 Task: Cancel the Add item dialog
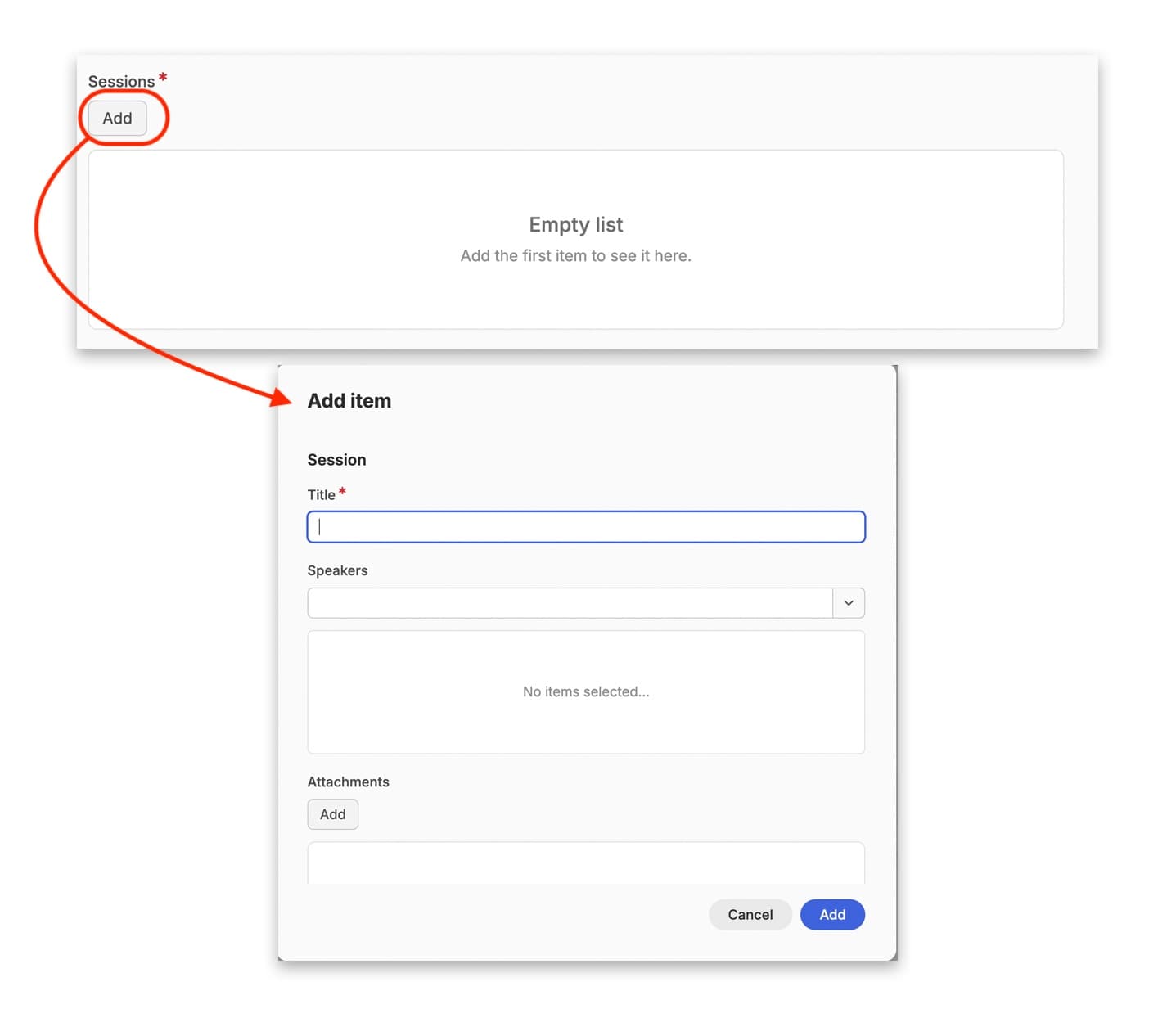pyautogui.click(x=750, y=914)
